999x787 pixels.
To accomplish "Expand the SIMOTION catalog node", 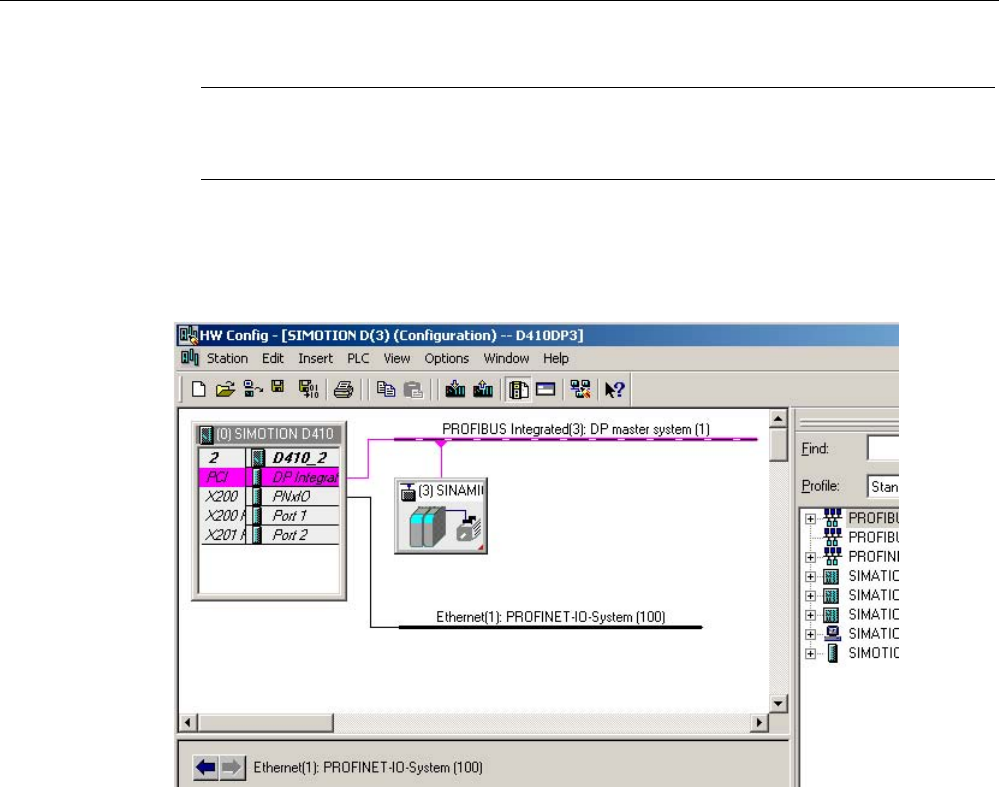I will [x=810, y=654].
